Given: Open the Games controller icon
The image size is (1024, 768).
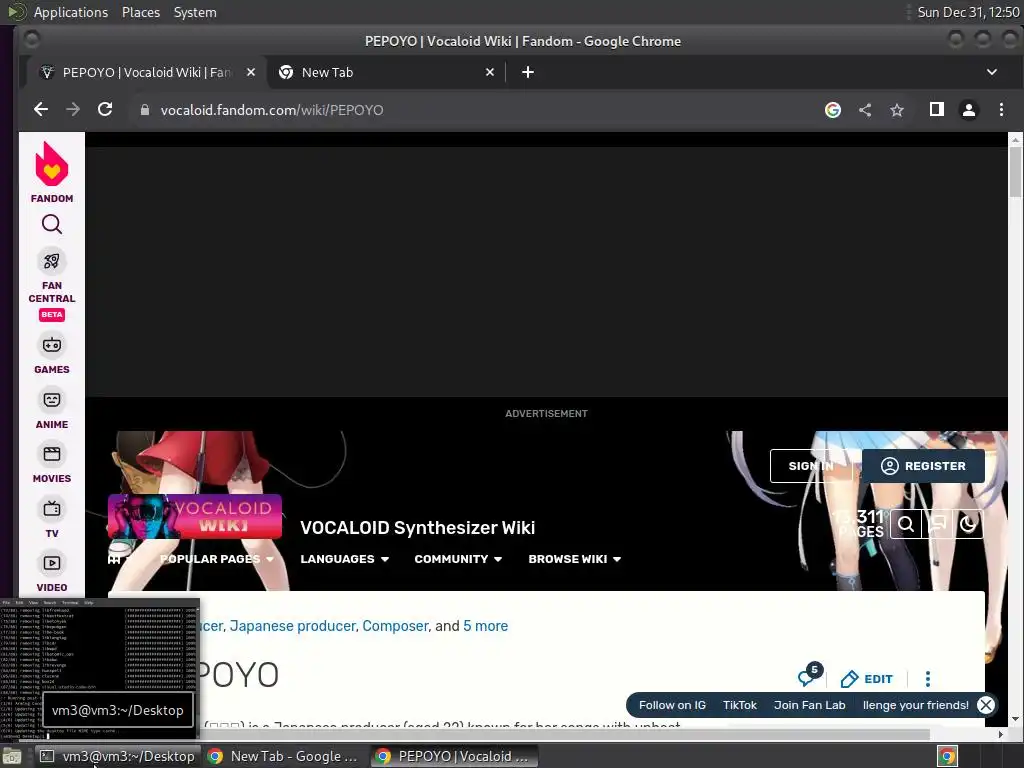Looking at the screenshot, I should (52, 345).
